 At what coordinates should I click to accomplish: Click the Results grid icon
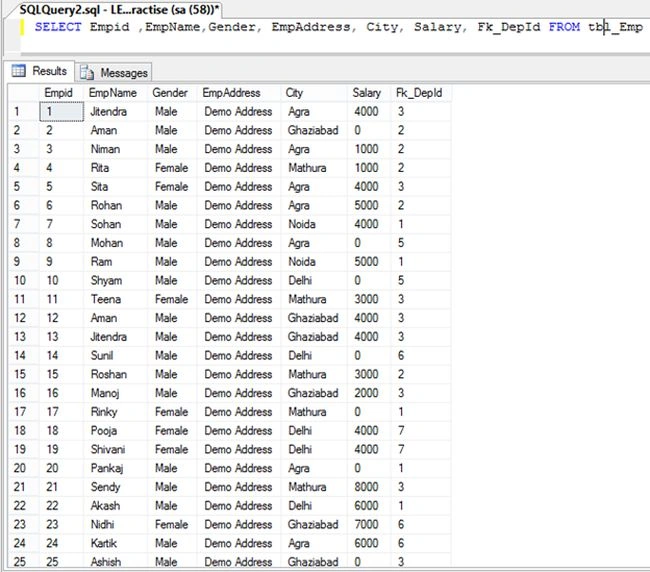click(x=18, y=71)
